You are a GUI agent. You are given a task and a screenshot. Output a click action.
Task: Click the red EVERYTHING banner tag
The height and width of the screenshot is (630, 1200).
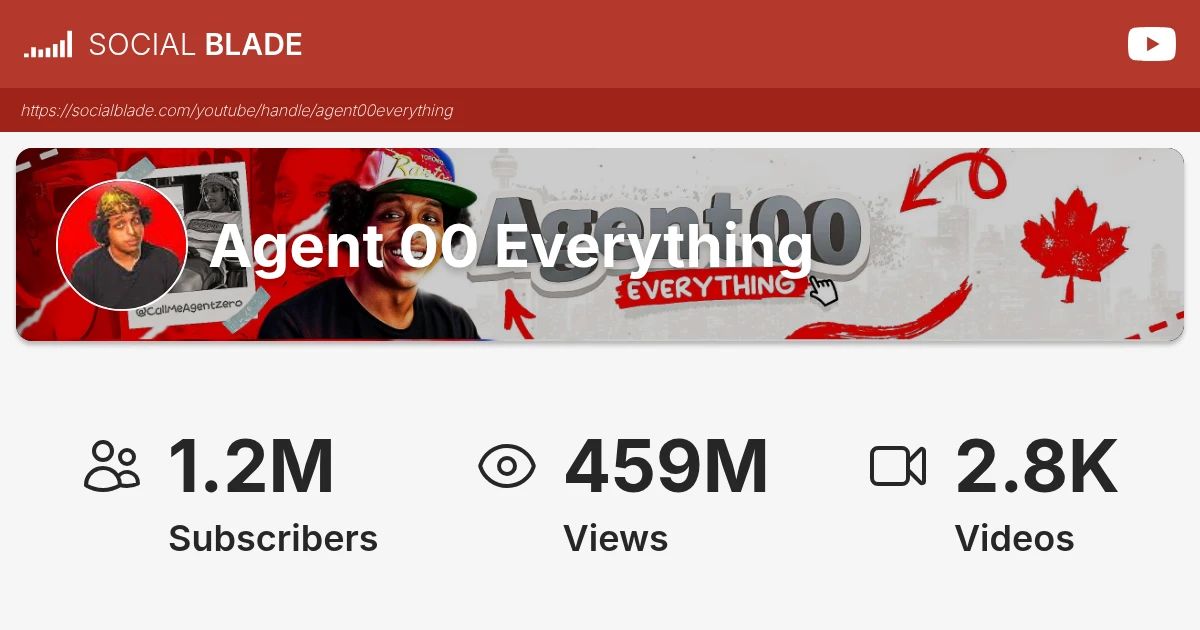[x=710, y=287]
